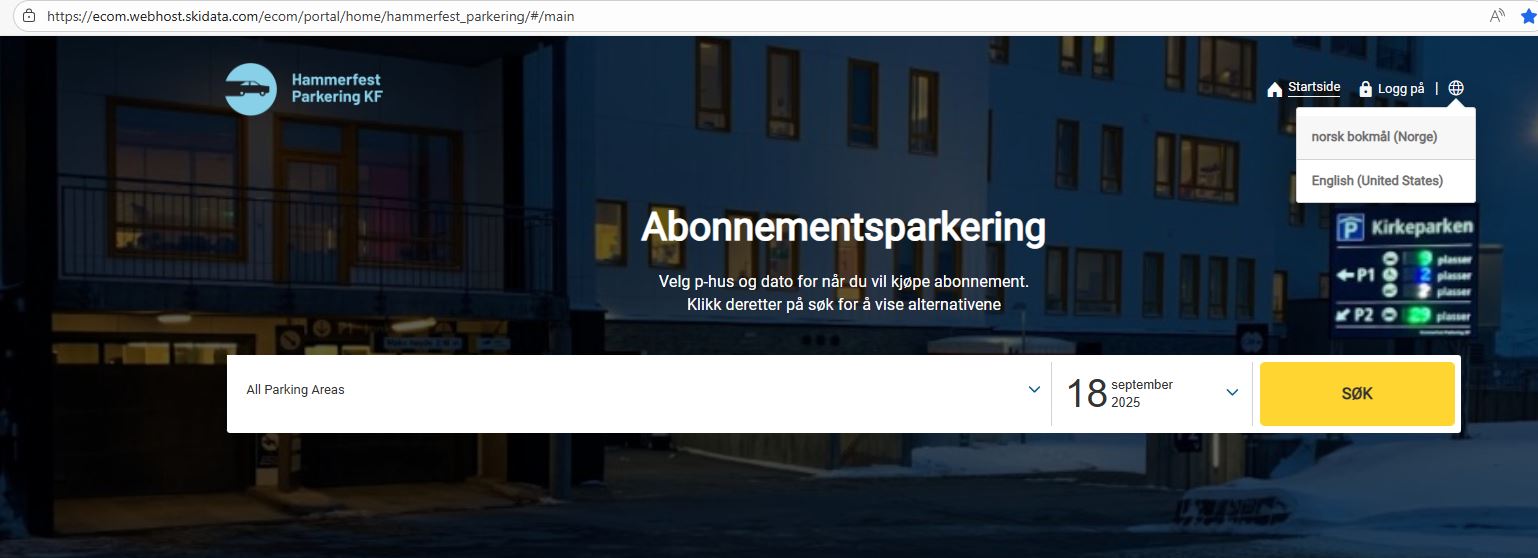Open the All Parking Areas dropdown
The image size is (1538, 558).
click(x=639, y=390)
